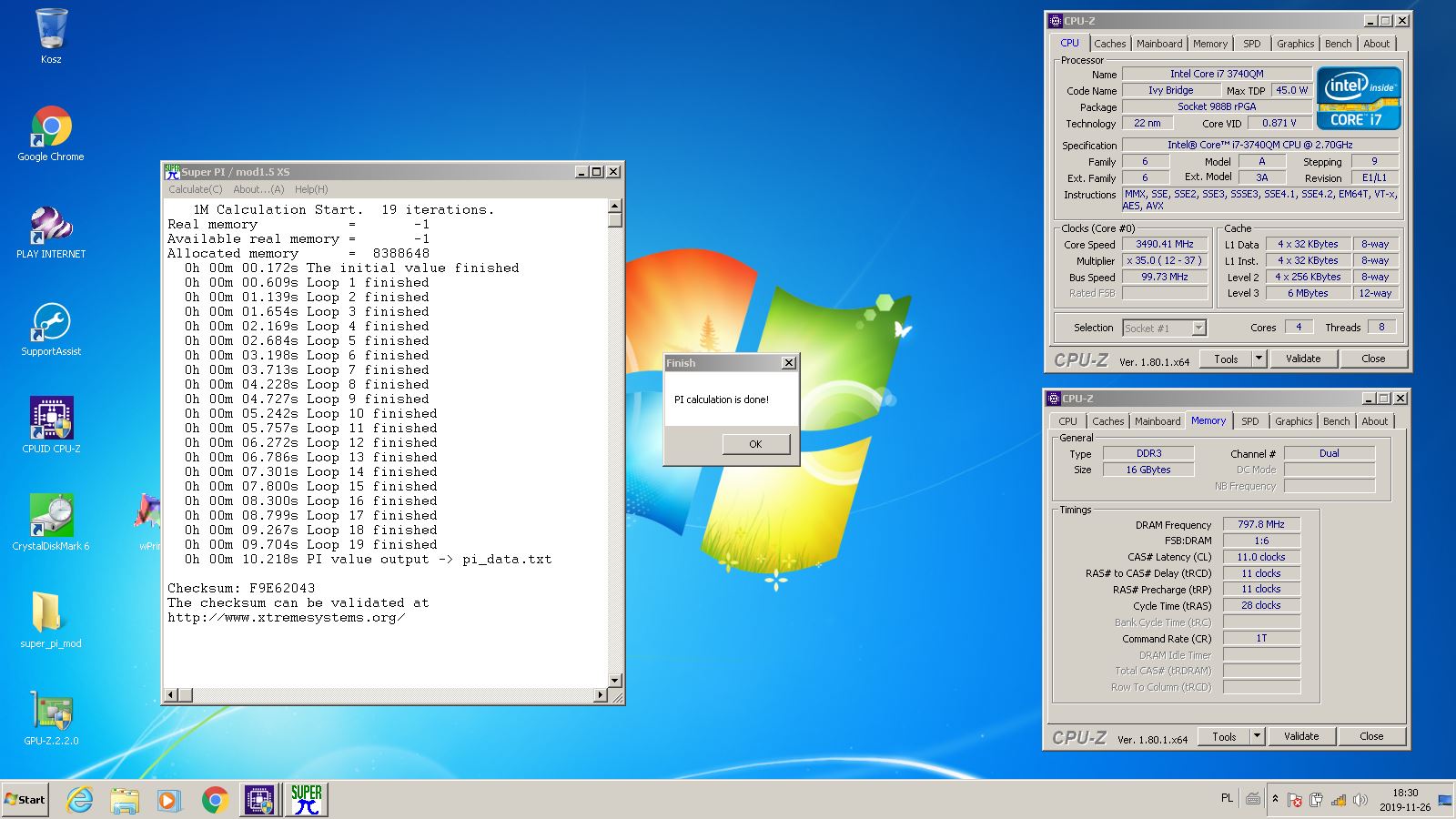Open super_pi_mod folder on desktop

tap(51, 621)
